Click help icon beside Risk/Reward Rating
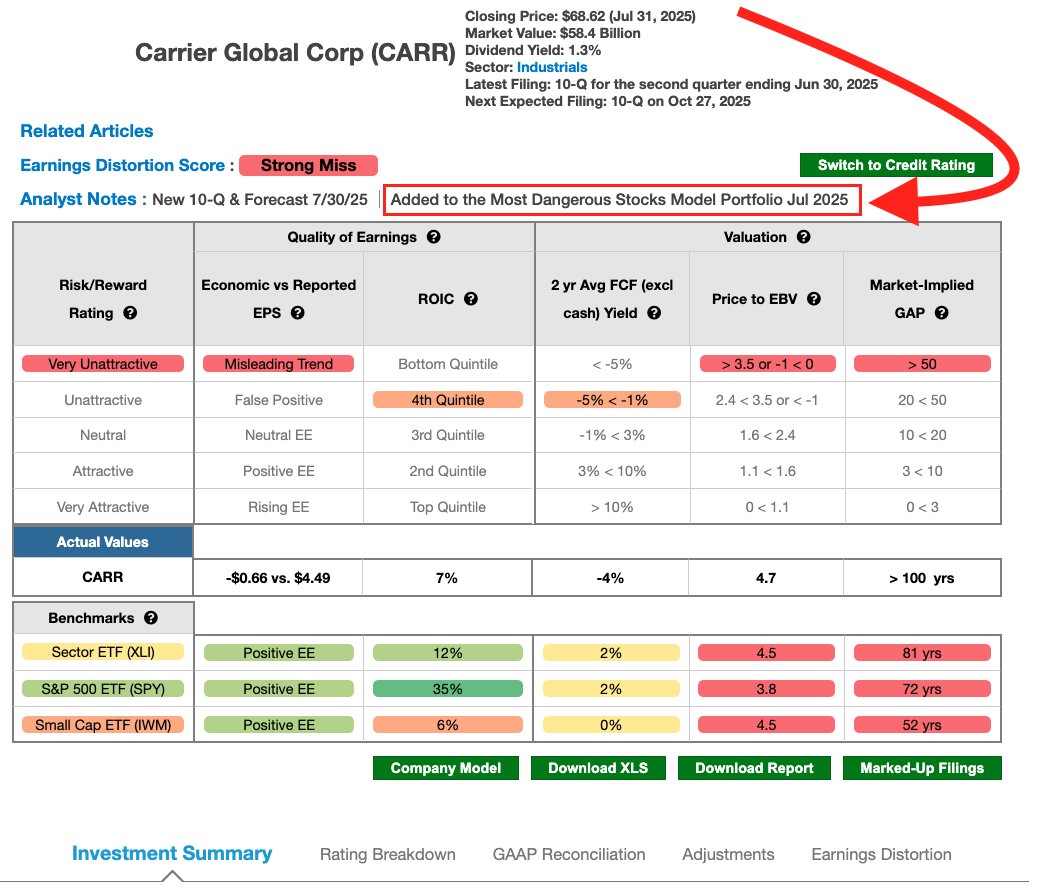Image resolution: width=1042 pixels, height=890 pixels. (130, 312)
